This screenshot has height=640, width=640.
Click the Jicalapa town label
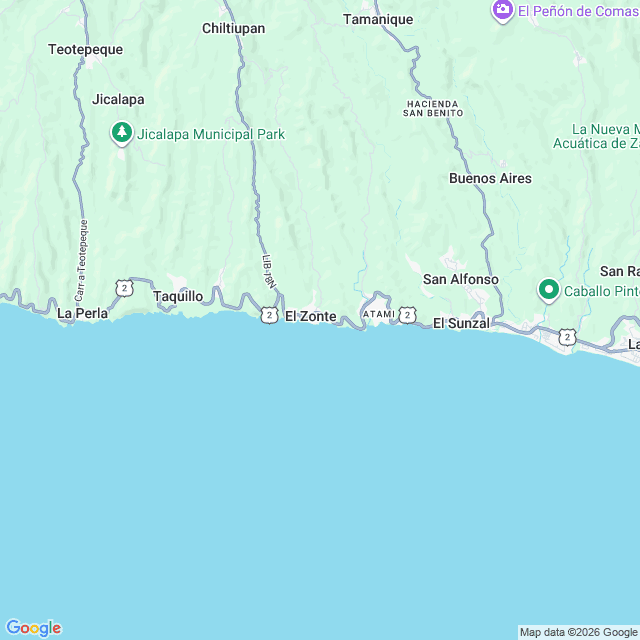coord(118,99)
